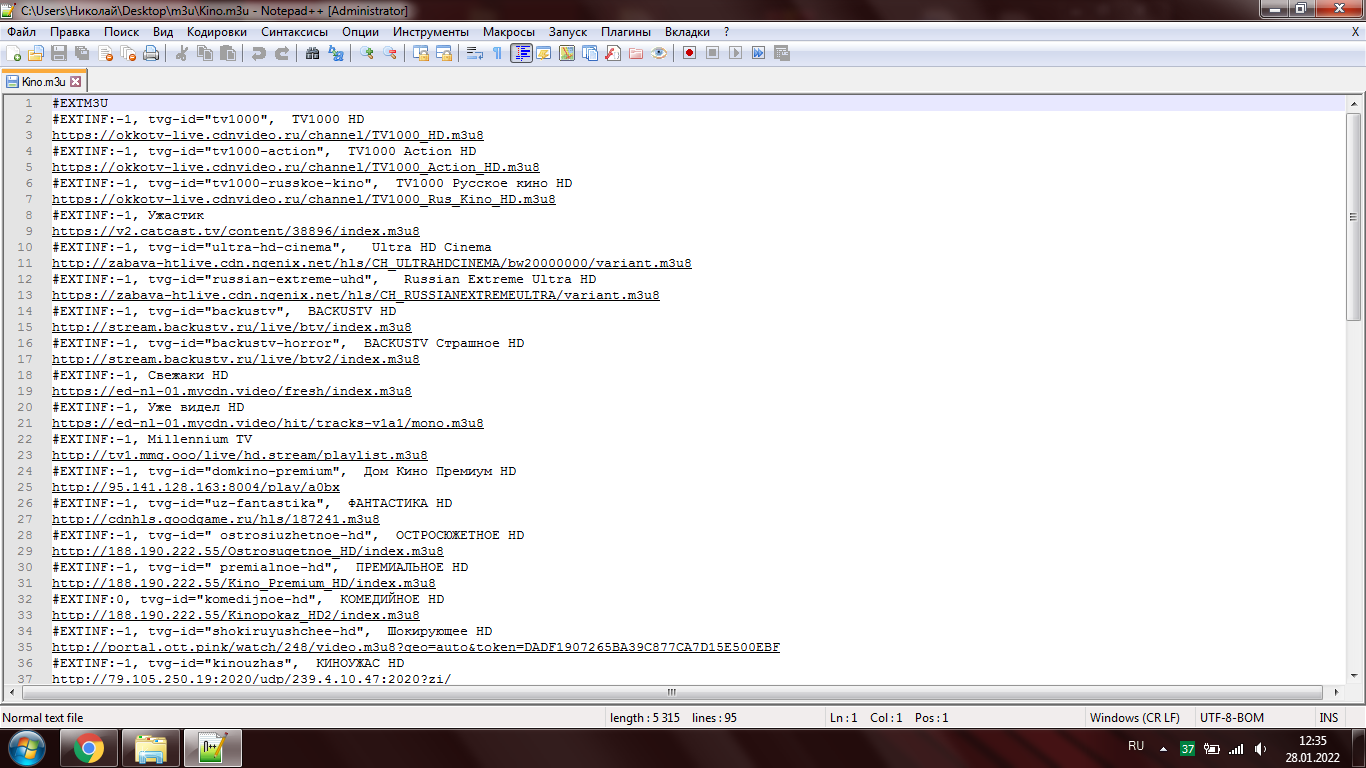The width and height of the screenshot is (1366, 768).
Task: Click the line with "Millennium TV"
Action: pyautogui.click(x=152, y=439)
